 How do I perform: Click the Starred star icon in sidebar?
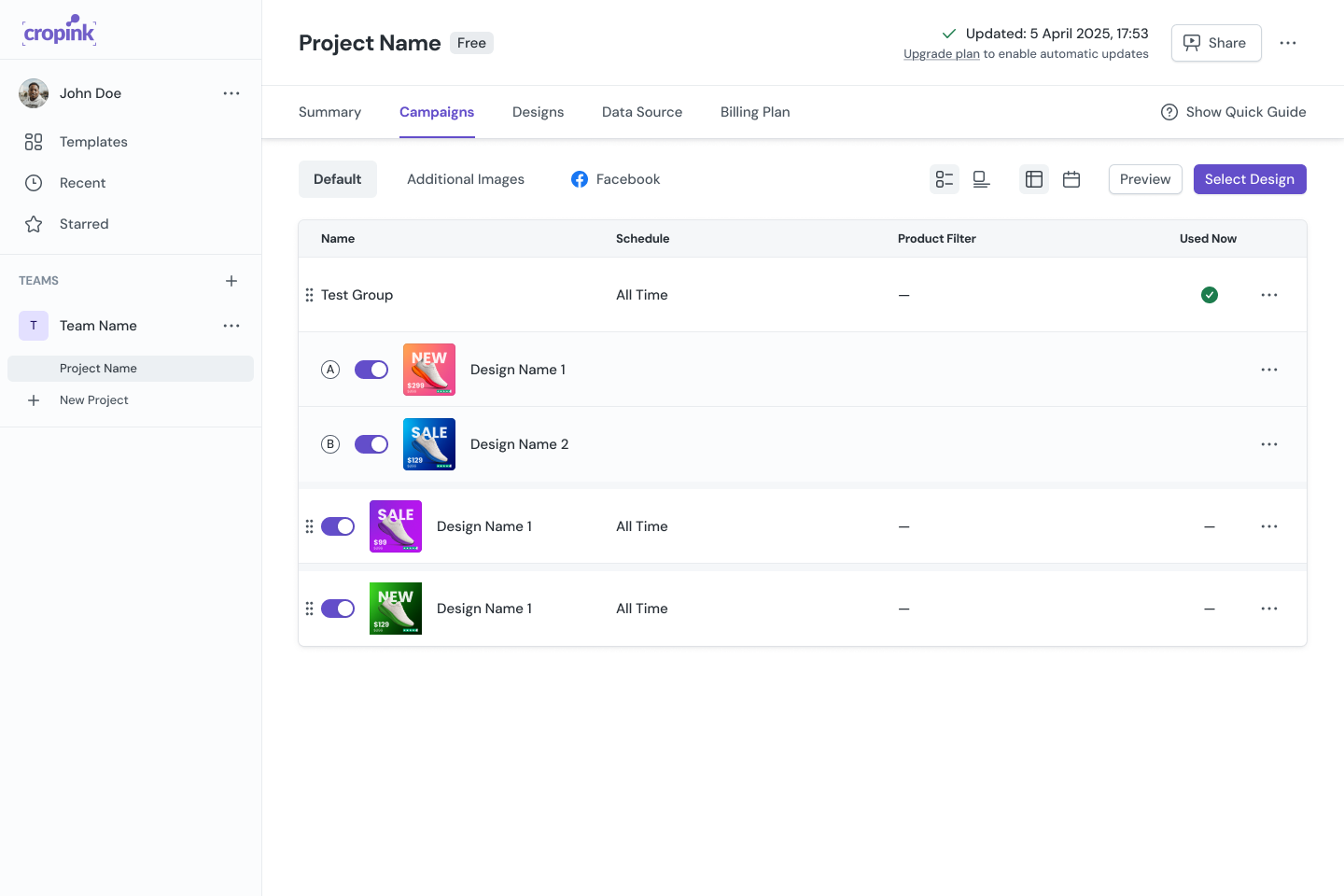tap(34, 224)
